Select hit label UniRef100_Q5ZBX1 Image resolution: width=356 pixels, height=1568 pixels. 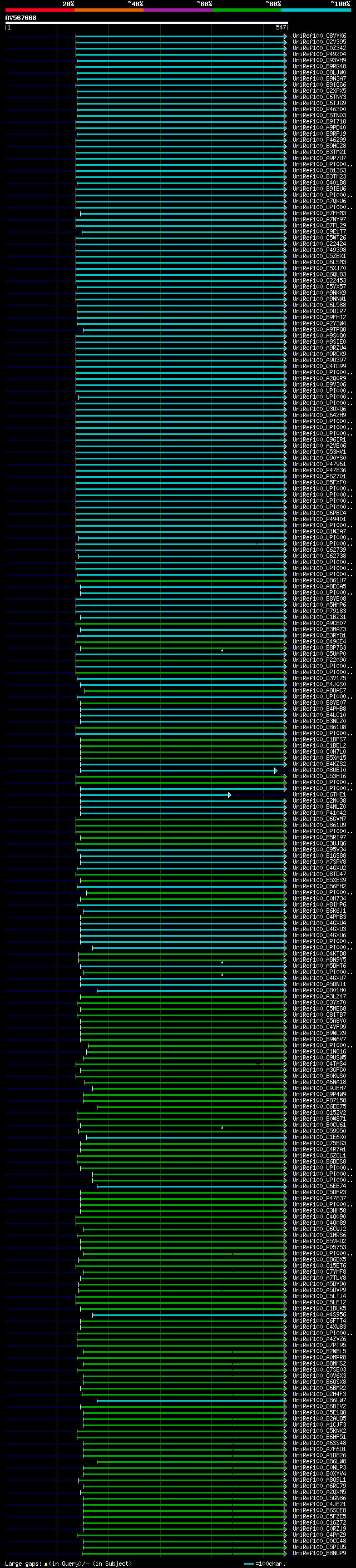(x=319, y=256)
